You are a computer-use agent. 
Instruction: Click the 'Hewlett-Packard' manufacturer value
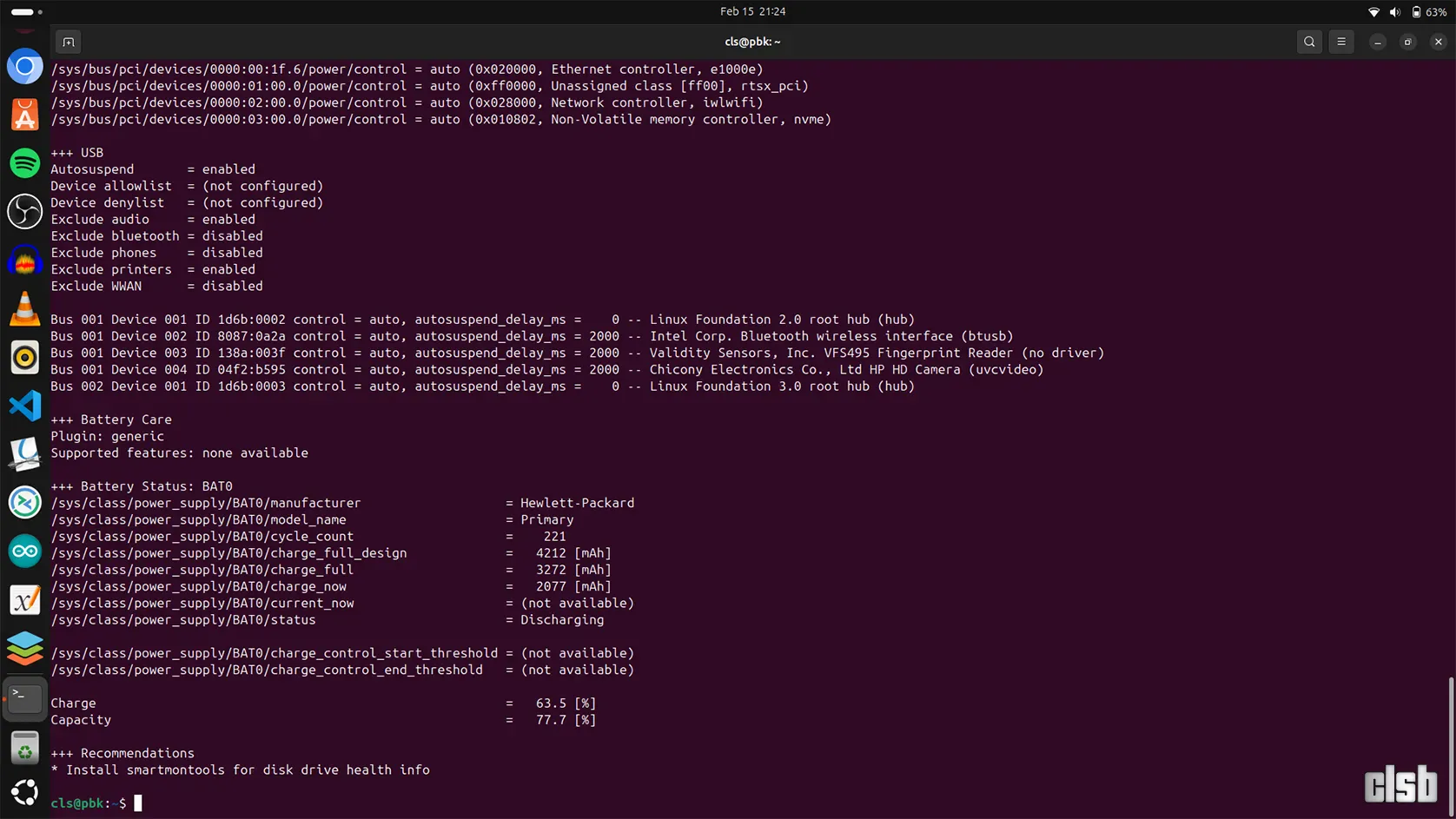pos(577,503)
